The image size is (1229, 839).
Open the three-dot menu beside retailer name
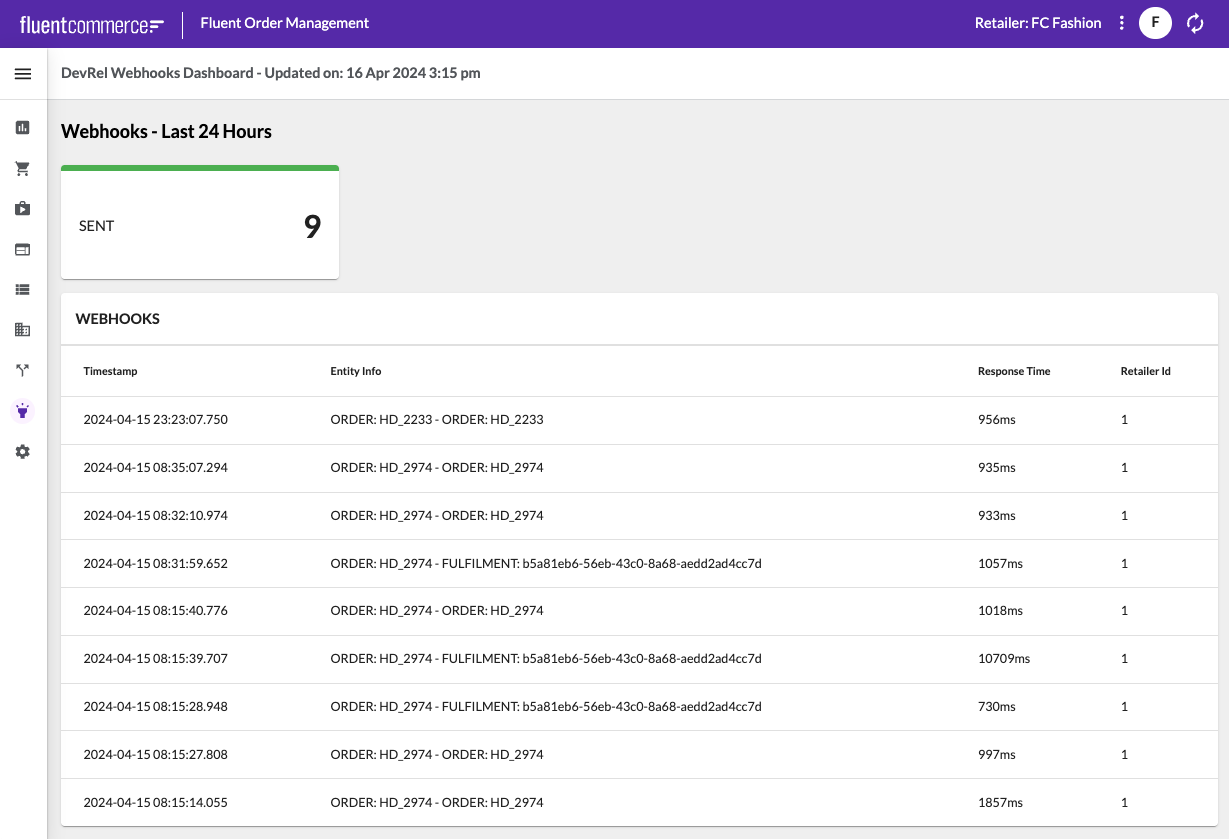tap(1122, 23)
